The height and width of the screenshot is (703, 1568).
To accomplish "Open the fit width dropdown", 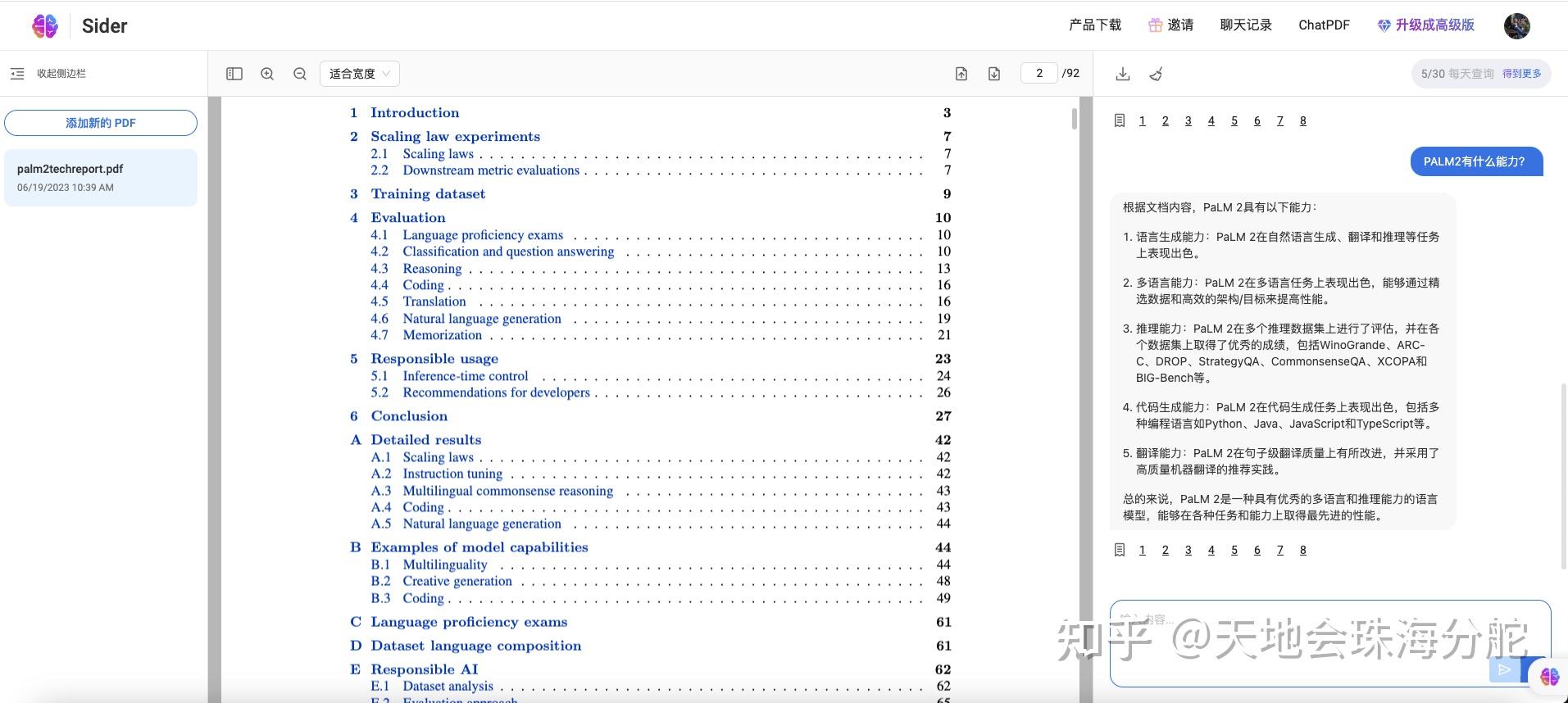I will click(x=360, y=74).
